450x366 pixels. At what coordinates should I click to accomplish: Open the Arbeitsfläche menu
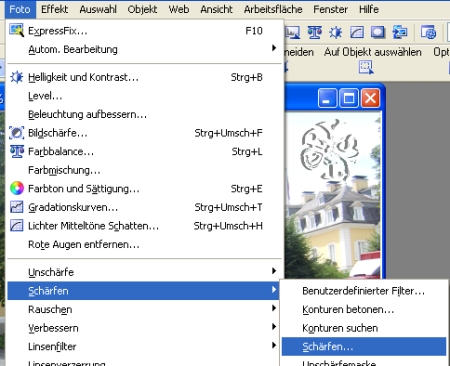[273, 9]
